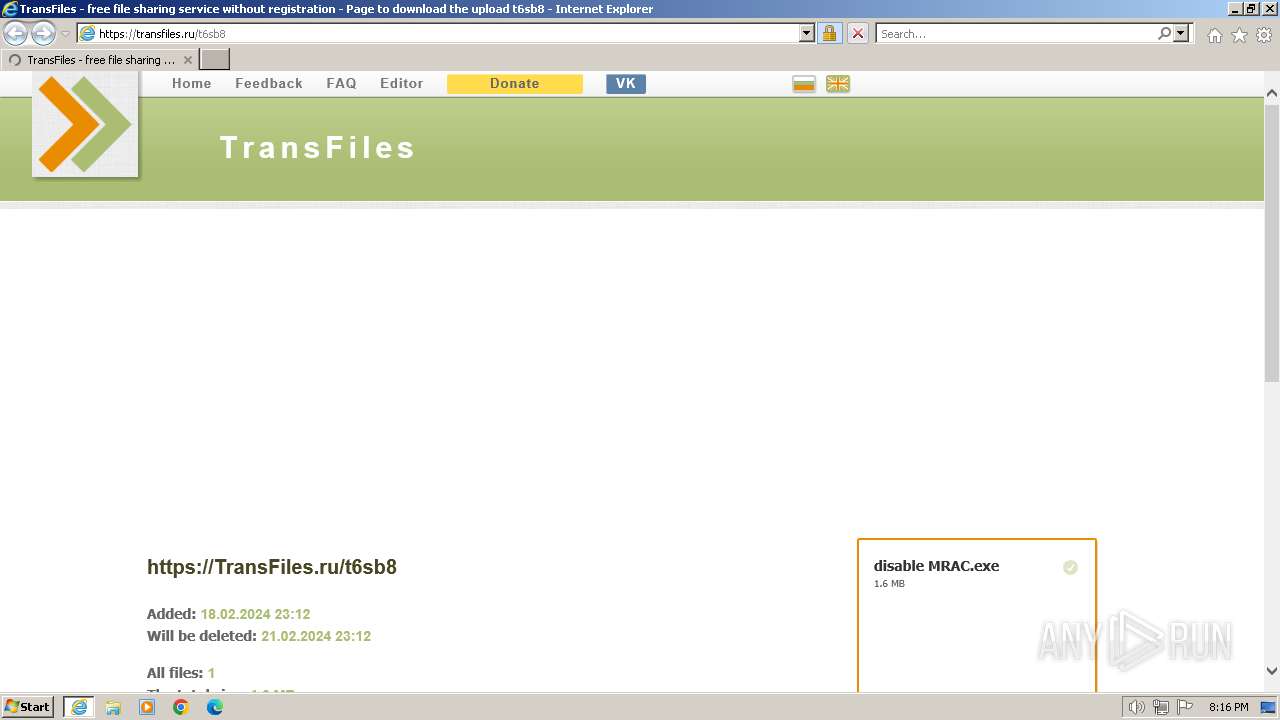This screenshot has width=1280, height=720.
Task: Expand the address bar autocomplete dropdown
Action: point(807,33)
